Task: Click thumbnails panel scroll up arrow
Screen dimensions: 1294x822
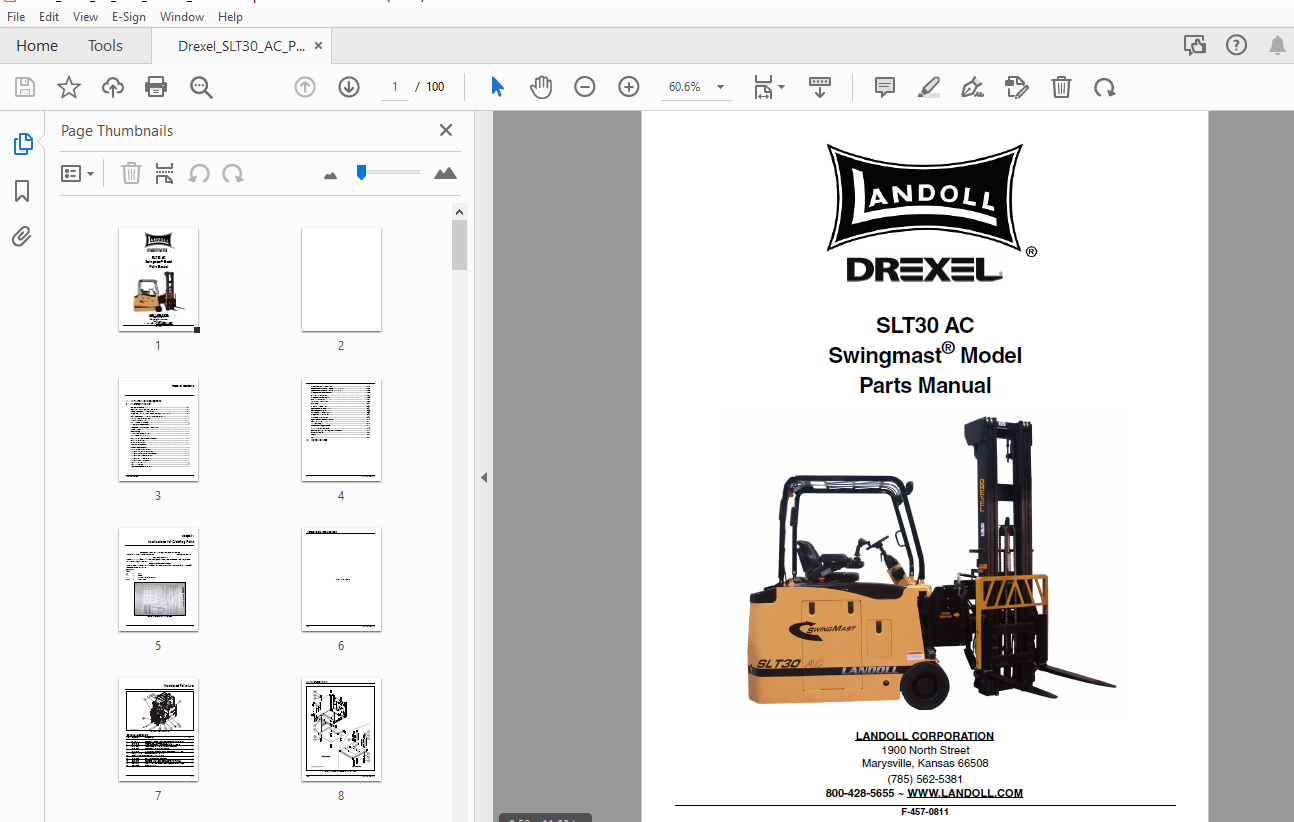Action: pos(459,212)
